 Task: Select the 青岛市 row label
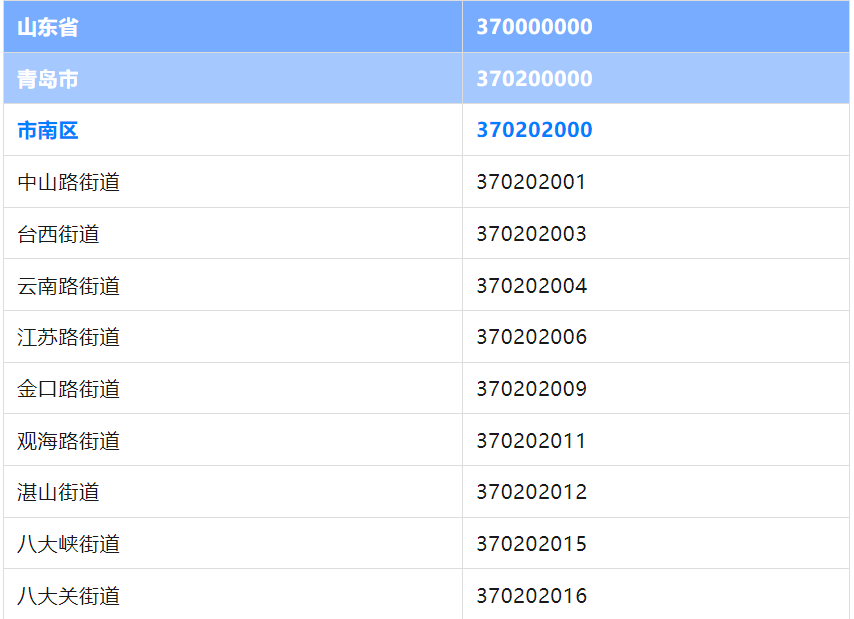pos(48,79)
